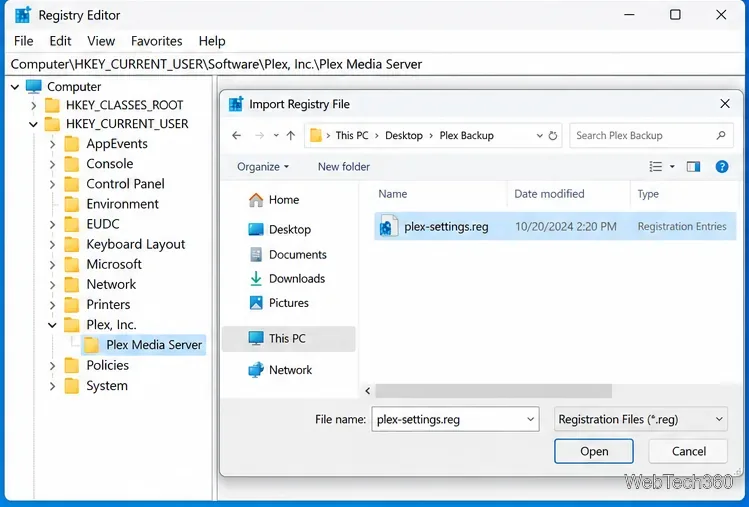Select the Keyboard Layout key
Screen dimensions: 749x507
(124, 244)
